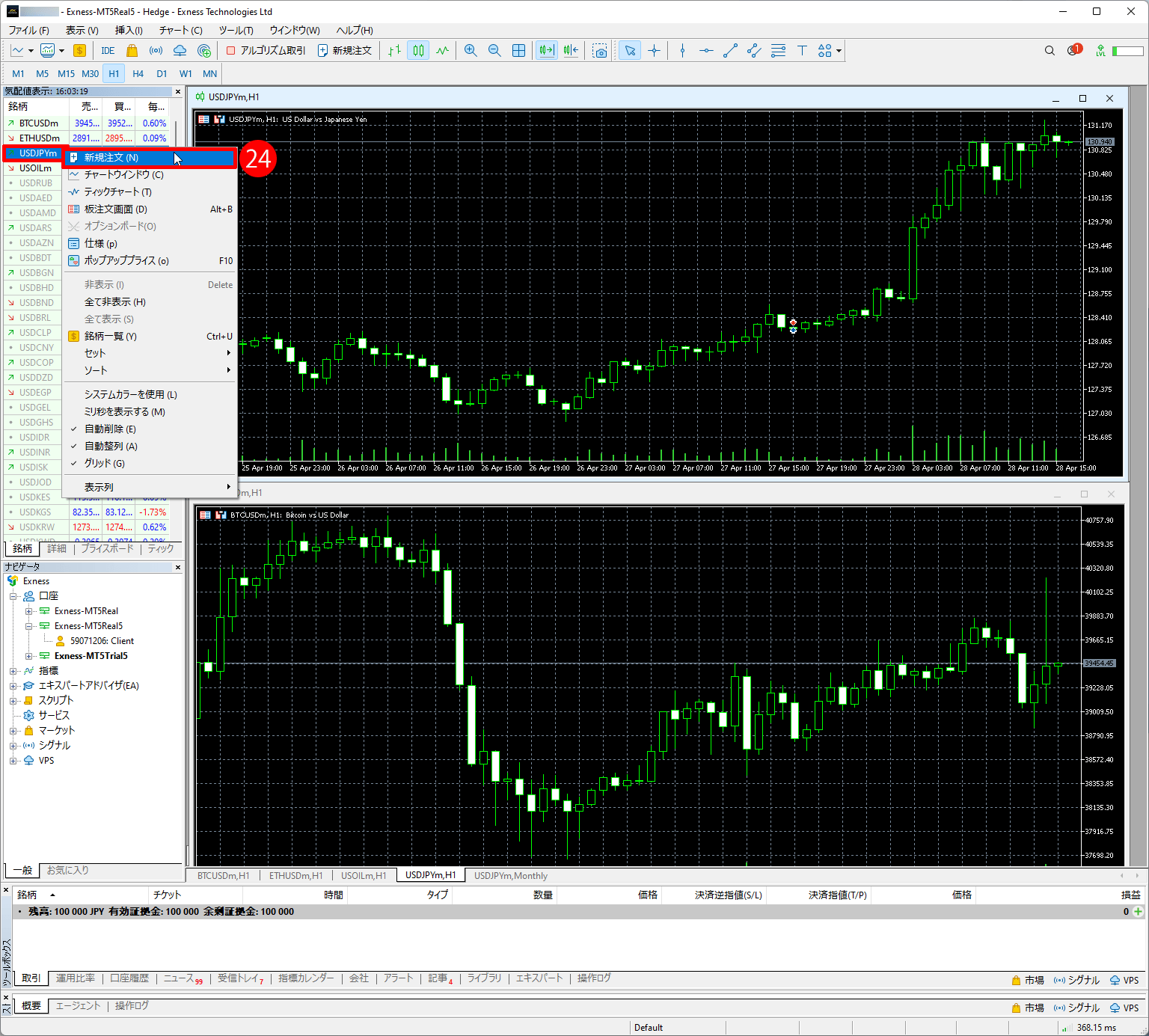
Task: Click the yellow dollar symbols icon
Action: tap(79, 51)
